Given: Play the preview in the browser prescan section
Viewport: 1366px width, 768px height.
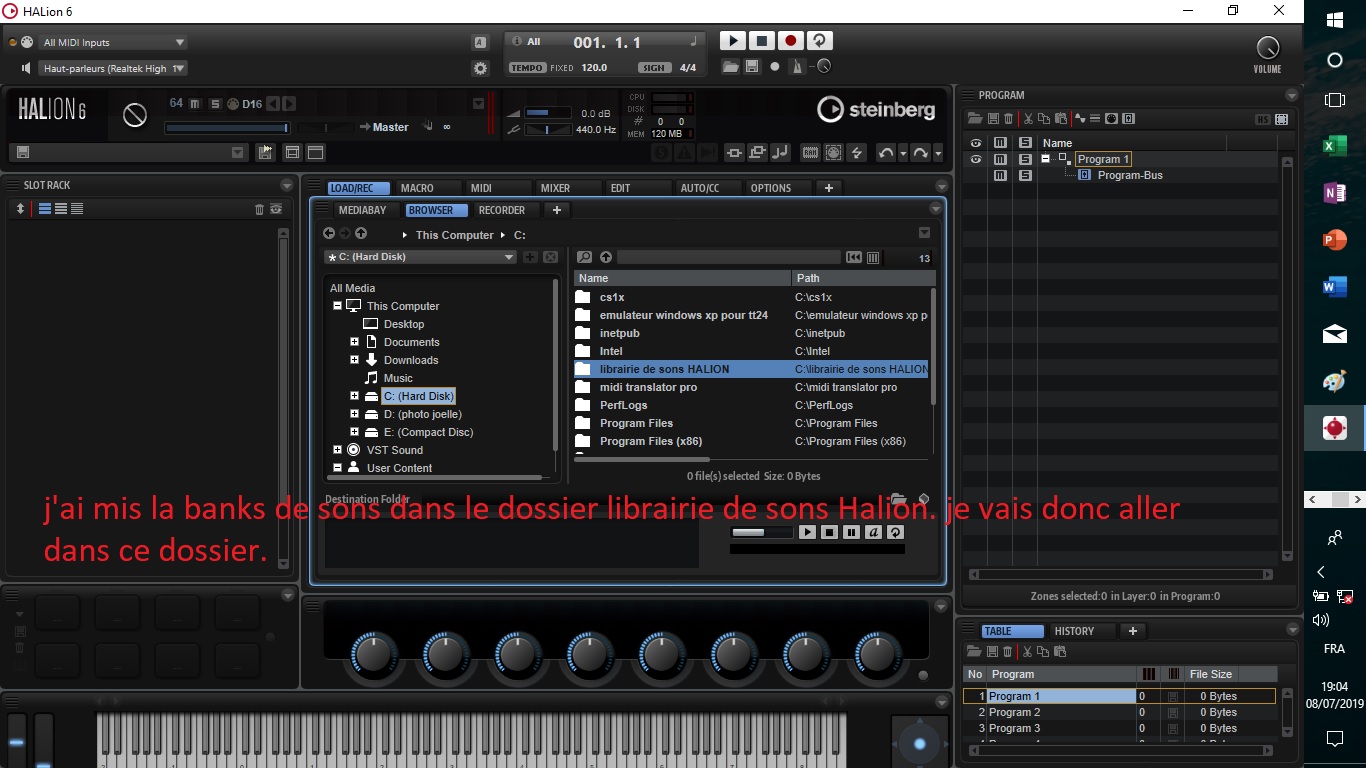Looking at the screenshot, I should pos(807,533).
